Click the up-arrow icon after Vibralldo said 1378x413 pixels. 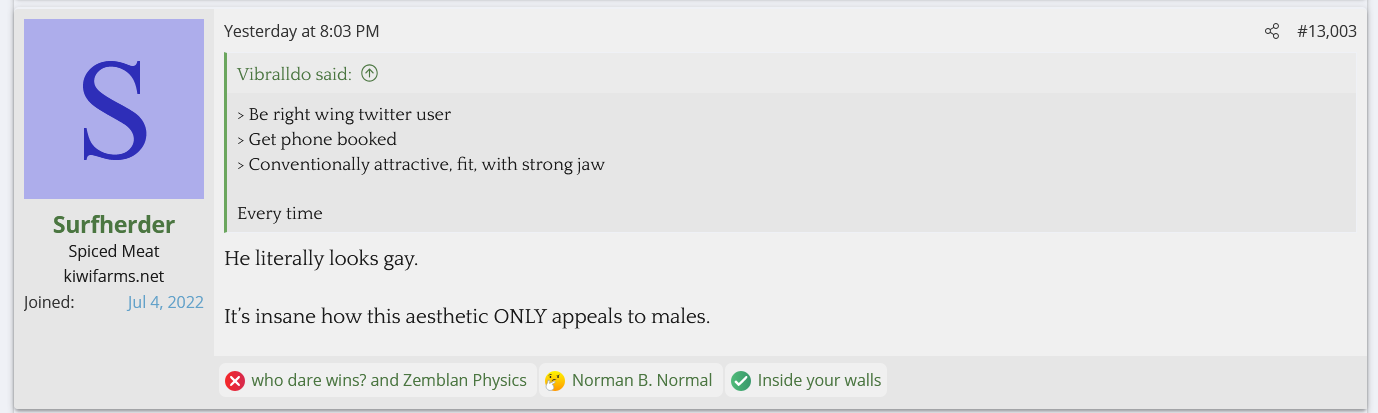[370, 73]
